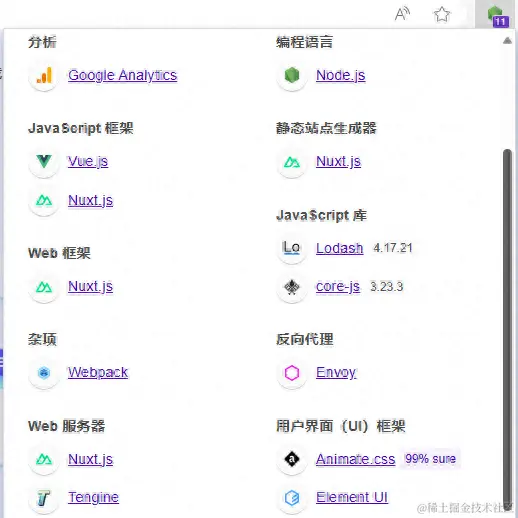Click the Vue.js logo icon
The height and width of the screenshot is (518, 518).
click(44, 161)
